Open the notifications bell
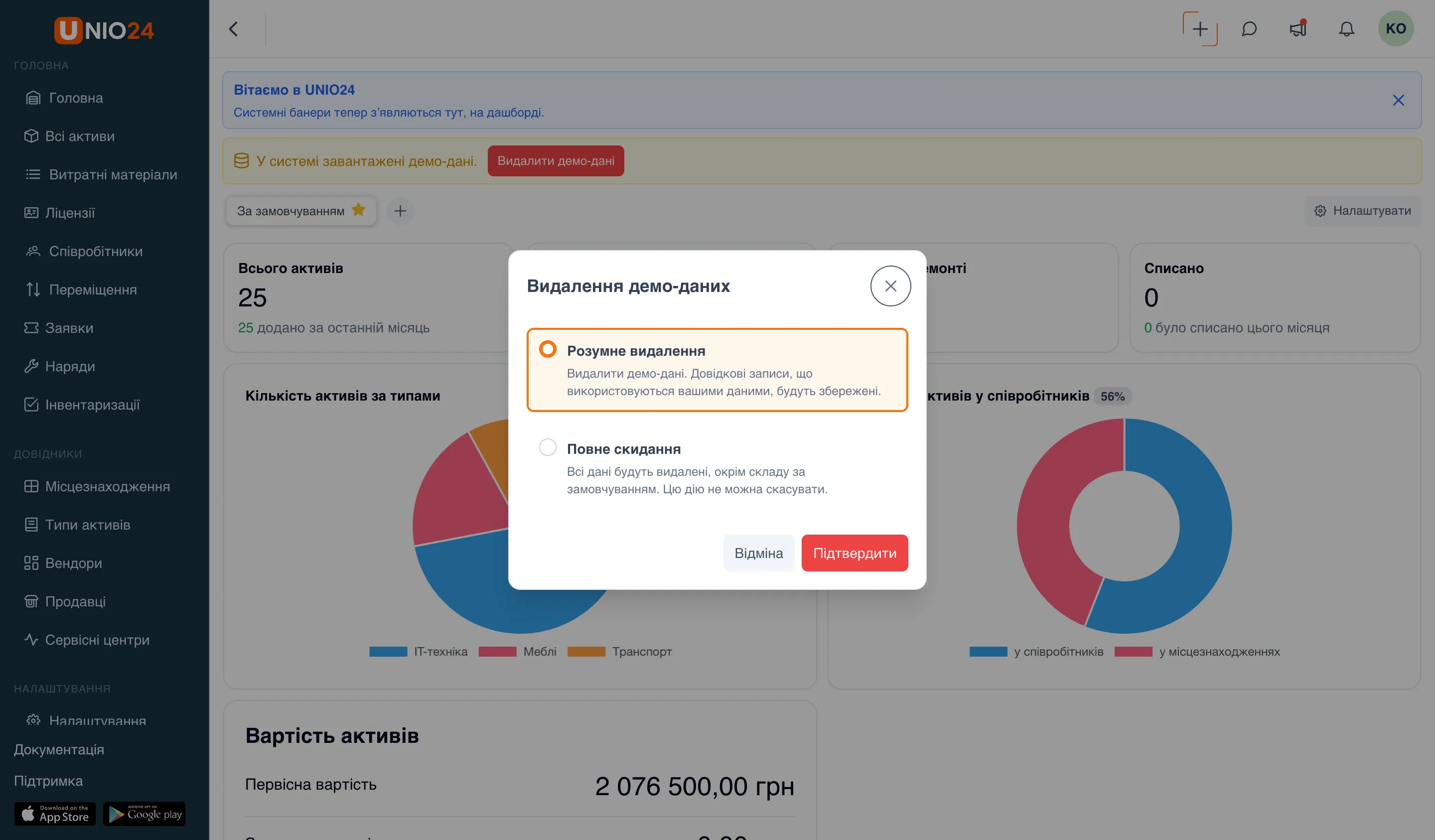Image resolution: width=1435 pixels, height=840 pixels. (1346, 29)
